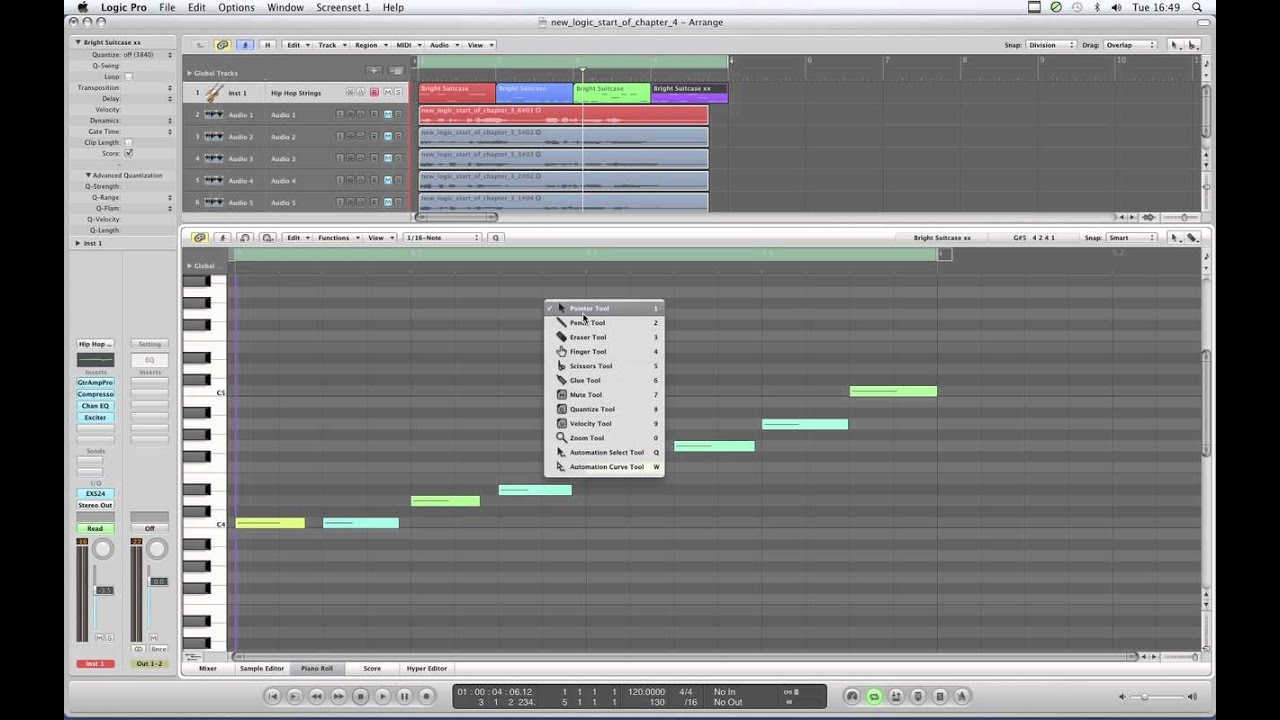The image size is (1280, 720).
Task: Toggle the green Cycle mode button
Action: (x=874, y=696)
